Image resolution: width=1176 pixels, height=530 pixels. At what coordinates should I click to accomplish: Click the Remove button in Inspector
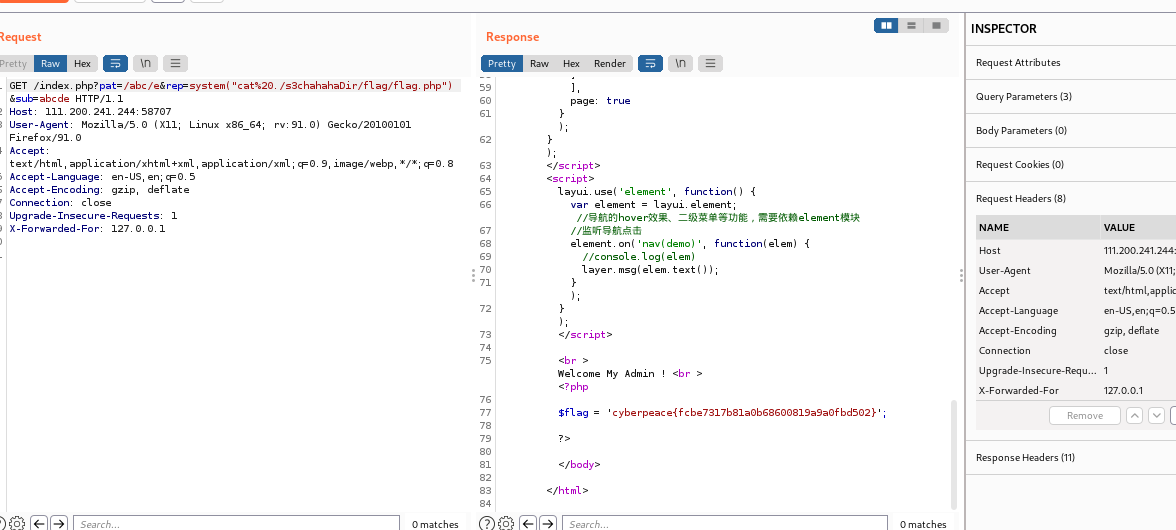point(1084,415)
